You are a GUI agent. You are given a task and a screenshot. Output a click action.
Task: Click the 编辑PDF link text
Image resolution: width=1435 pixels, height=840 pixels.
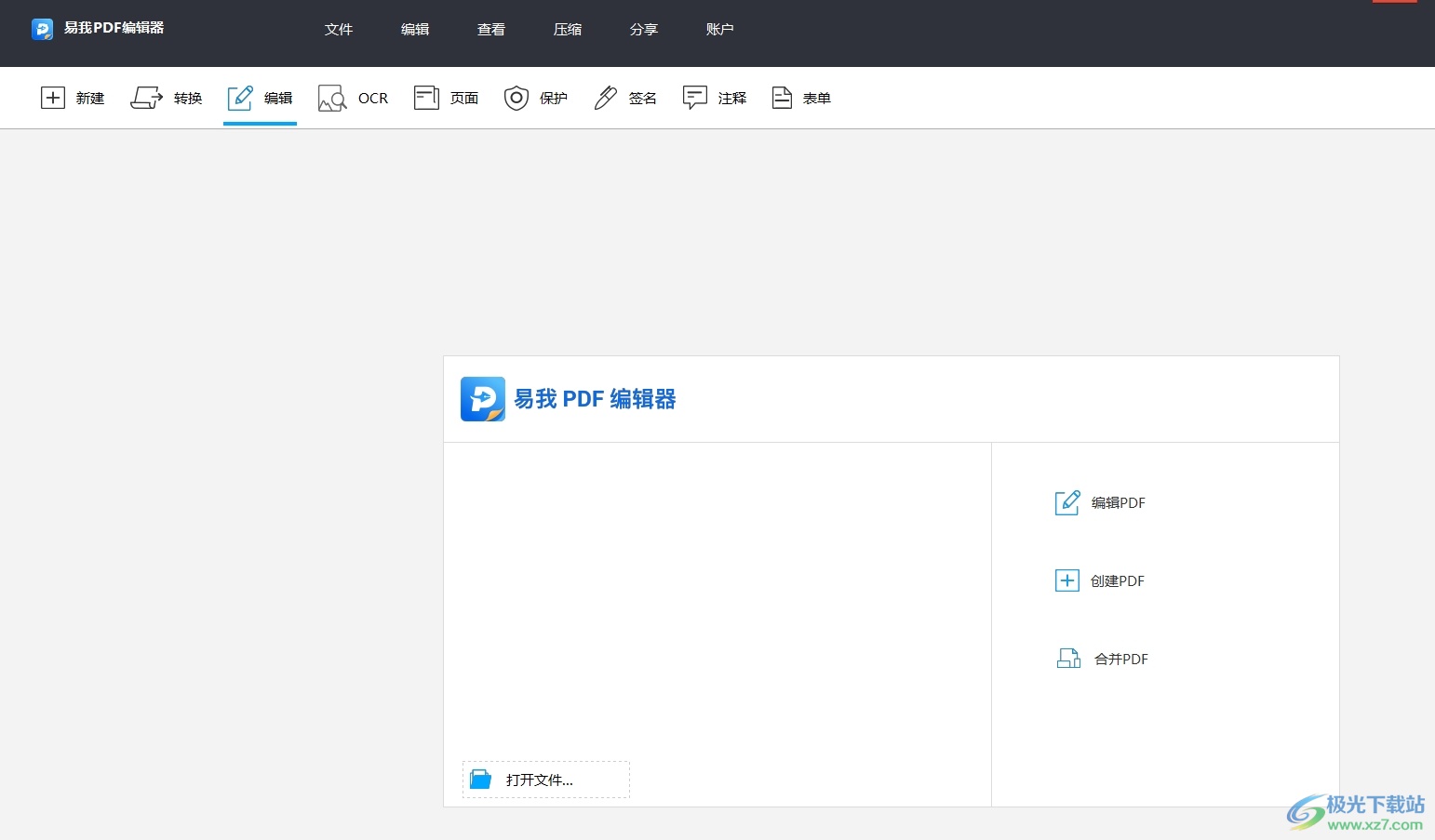click(1119, 502)
